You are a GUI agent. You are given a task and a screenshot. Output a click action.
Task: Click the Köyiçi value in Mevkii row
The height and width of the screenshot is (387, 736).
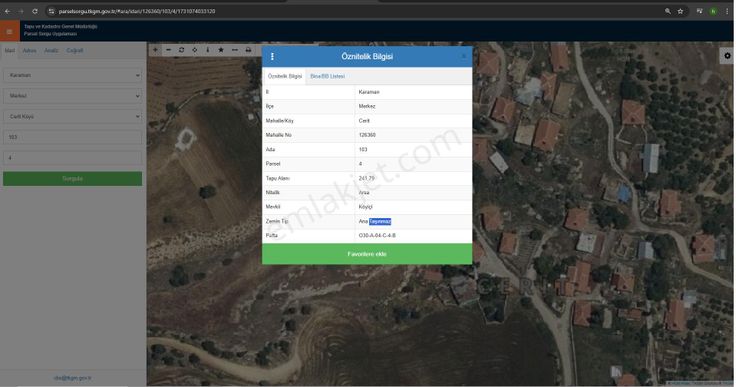pyautogui.click(x=366, y=207)
